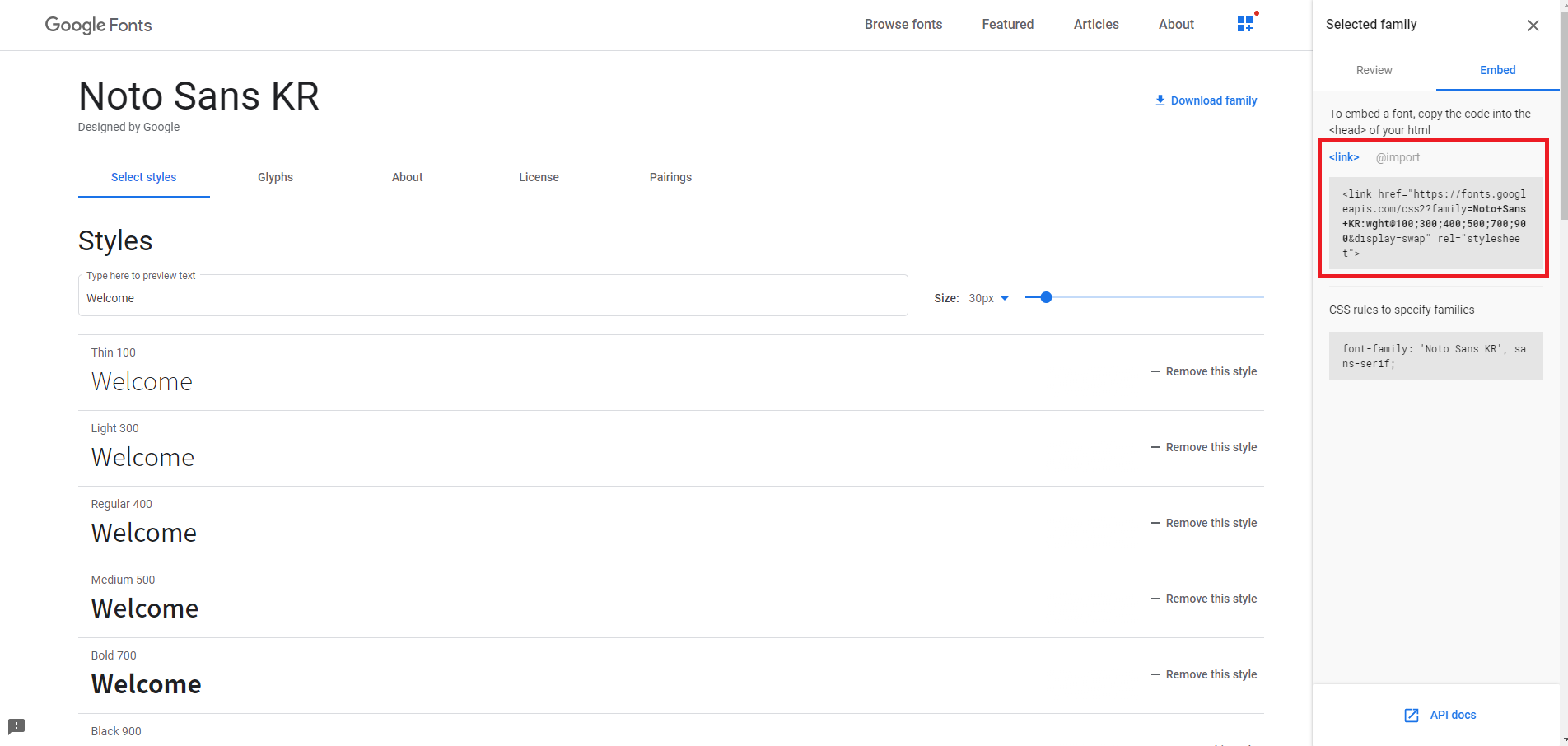Screen dimensions: 1568x746
Task: Click the Designed by Google text
Action: 128,127
